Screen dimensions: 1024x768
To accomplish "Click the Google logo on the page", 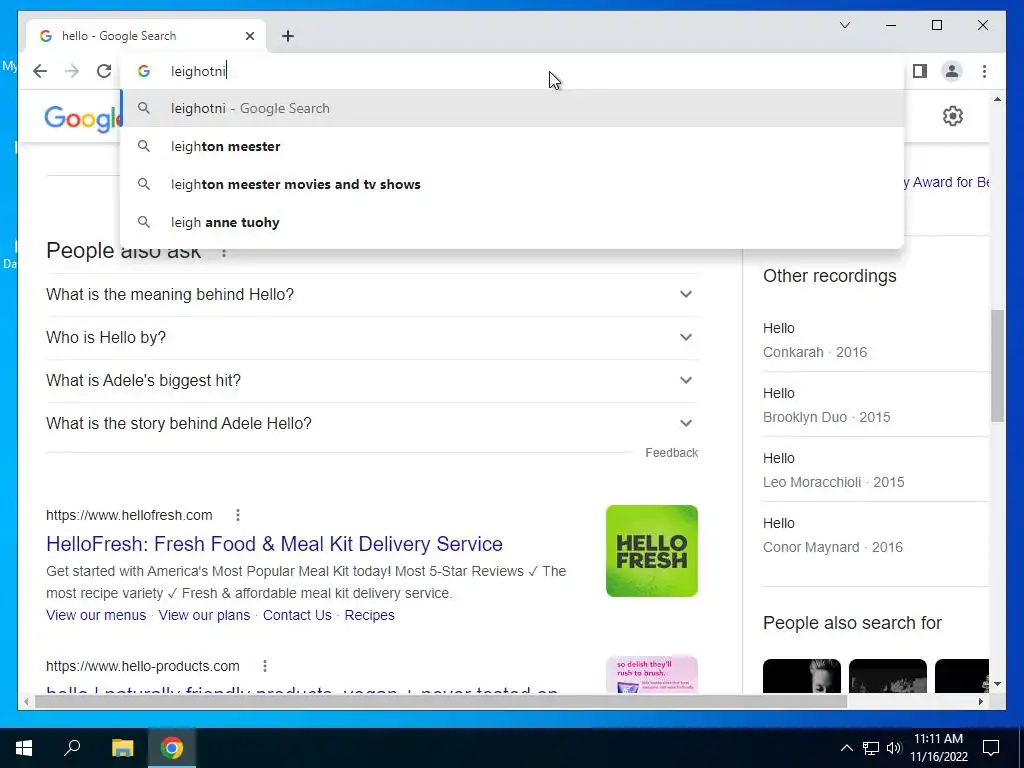I will coord(83,119).
